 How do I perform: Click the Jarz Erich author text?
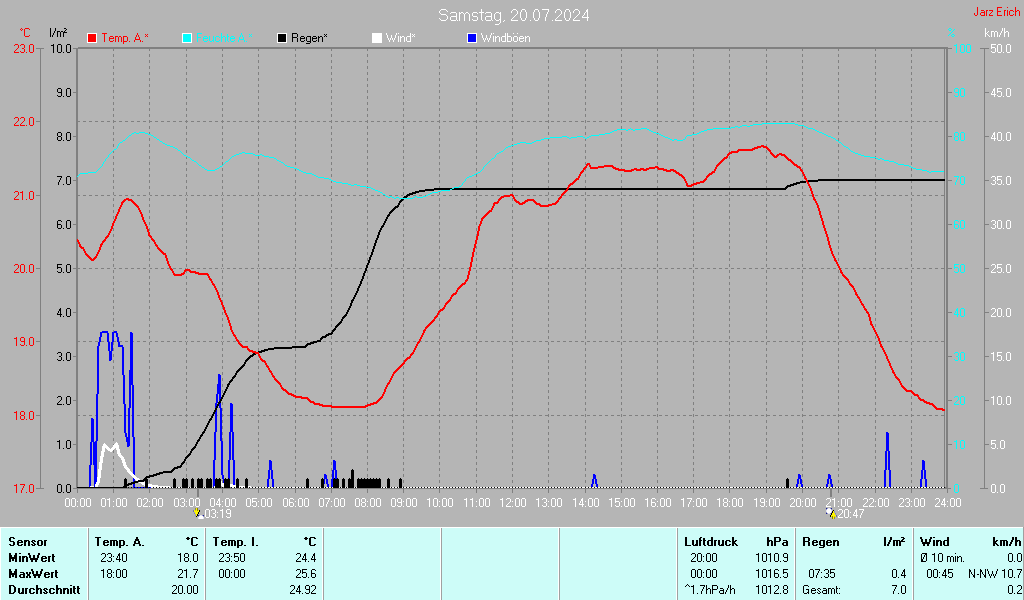996,12
